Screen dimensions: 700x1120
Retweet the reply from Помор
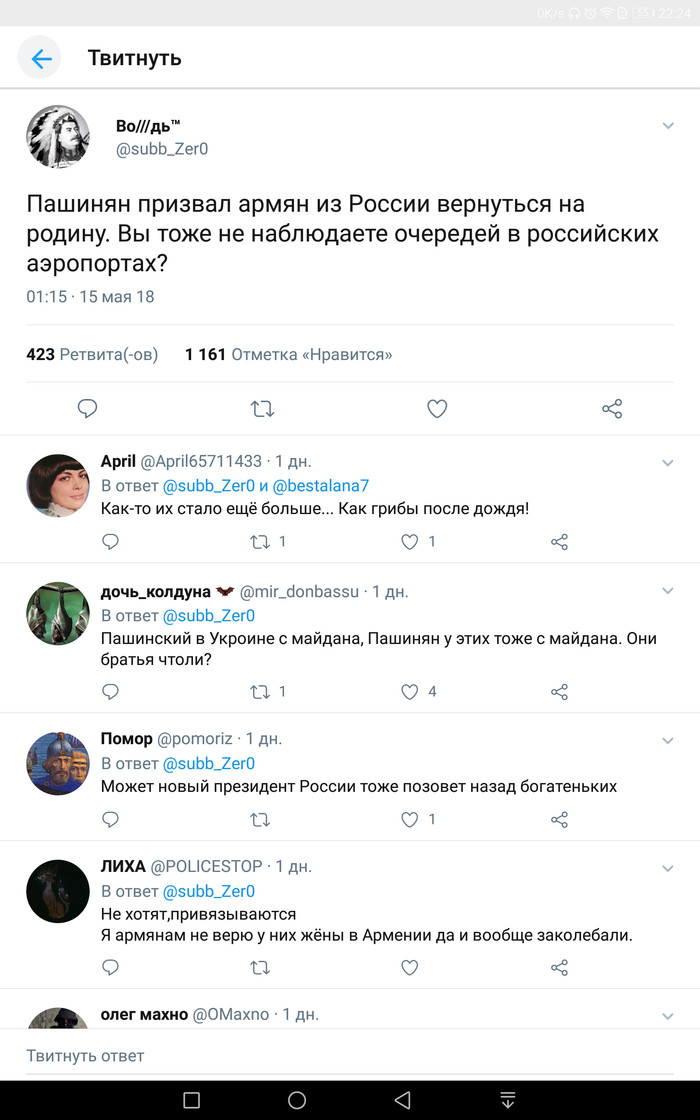coord(260,819)
